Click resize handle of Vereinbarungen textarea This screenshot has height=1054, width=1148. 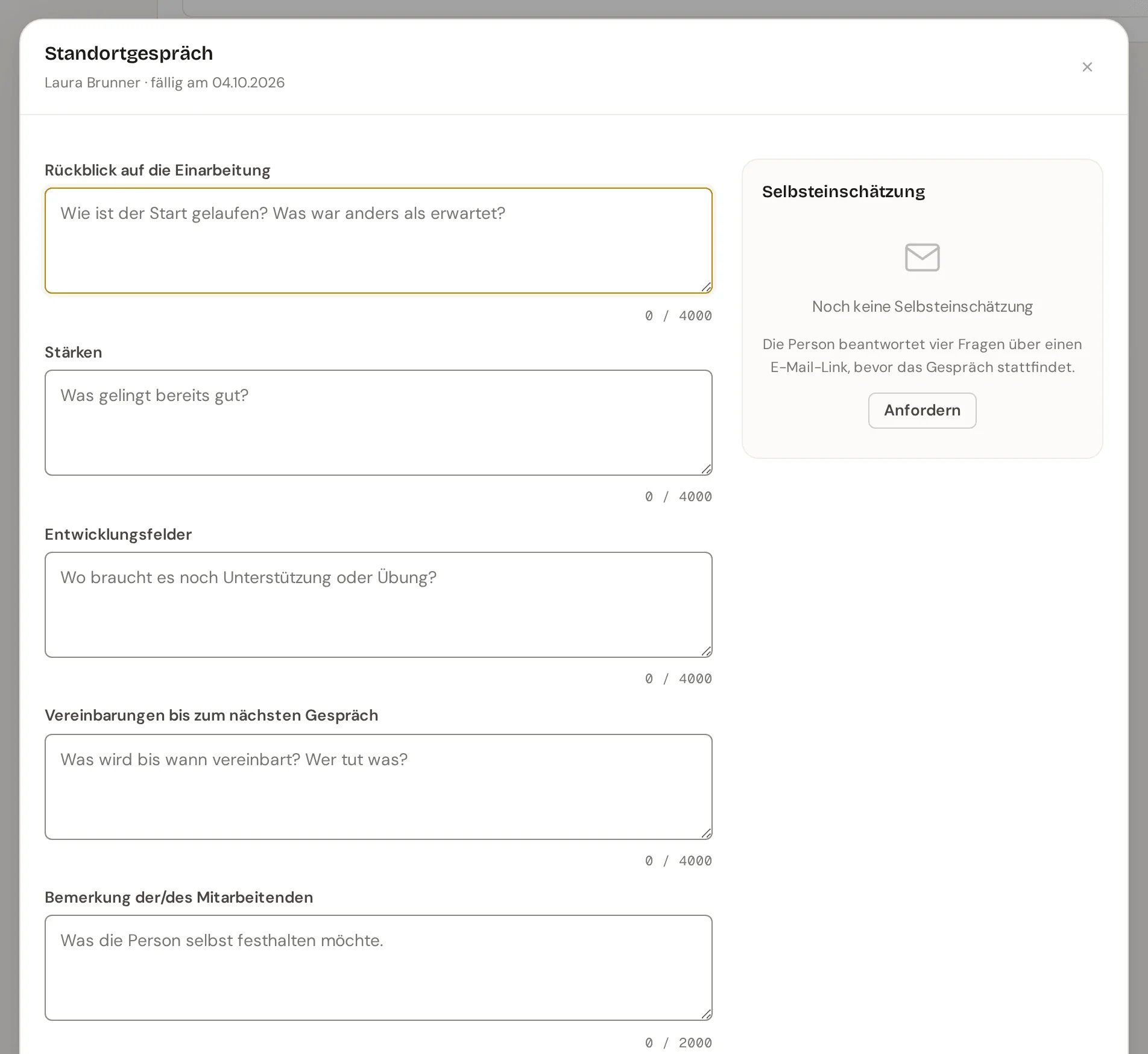[707, 834]
